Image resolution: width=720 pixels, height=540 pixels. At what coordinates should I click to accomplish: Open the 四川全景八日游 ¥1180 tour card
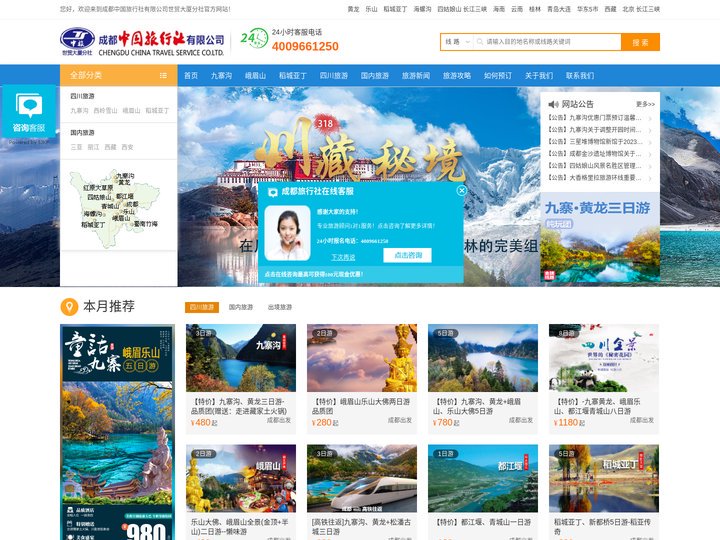pos(604,379)
